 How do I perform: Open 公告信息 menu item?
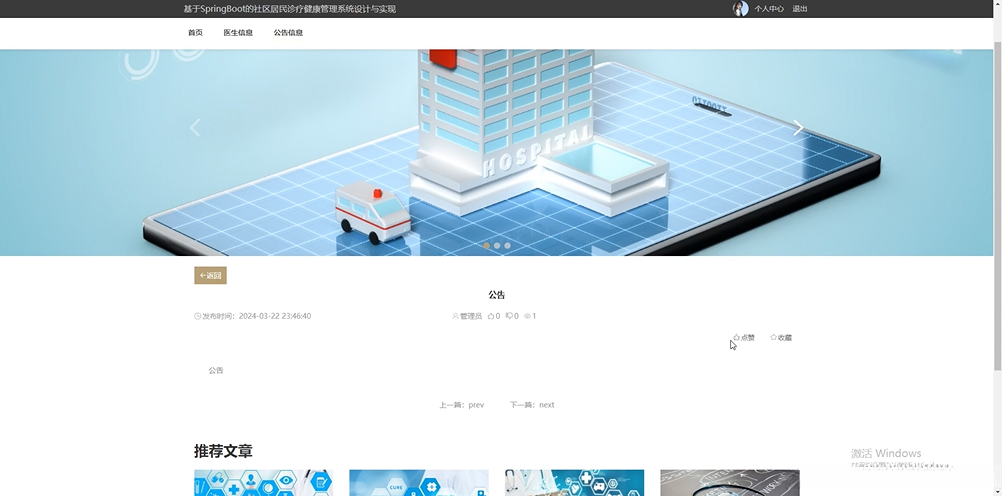pyautogui.click(x=288, y=33)
